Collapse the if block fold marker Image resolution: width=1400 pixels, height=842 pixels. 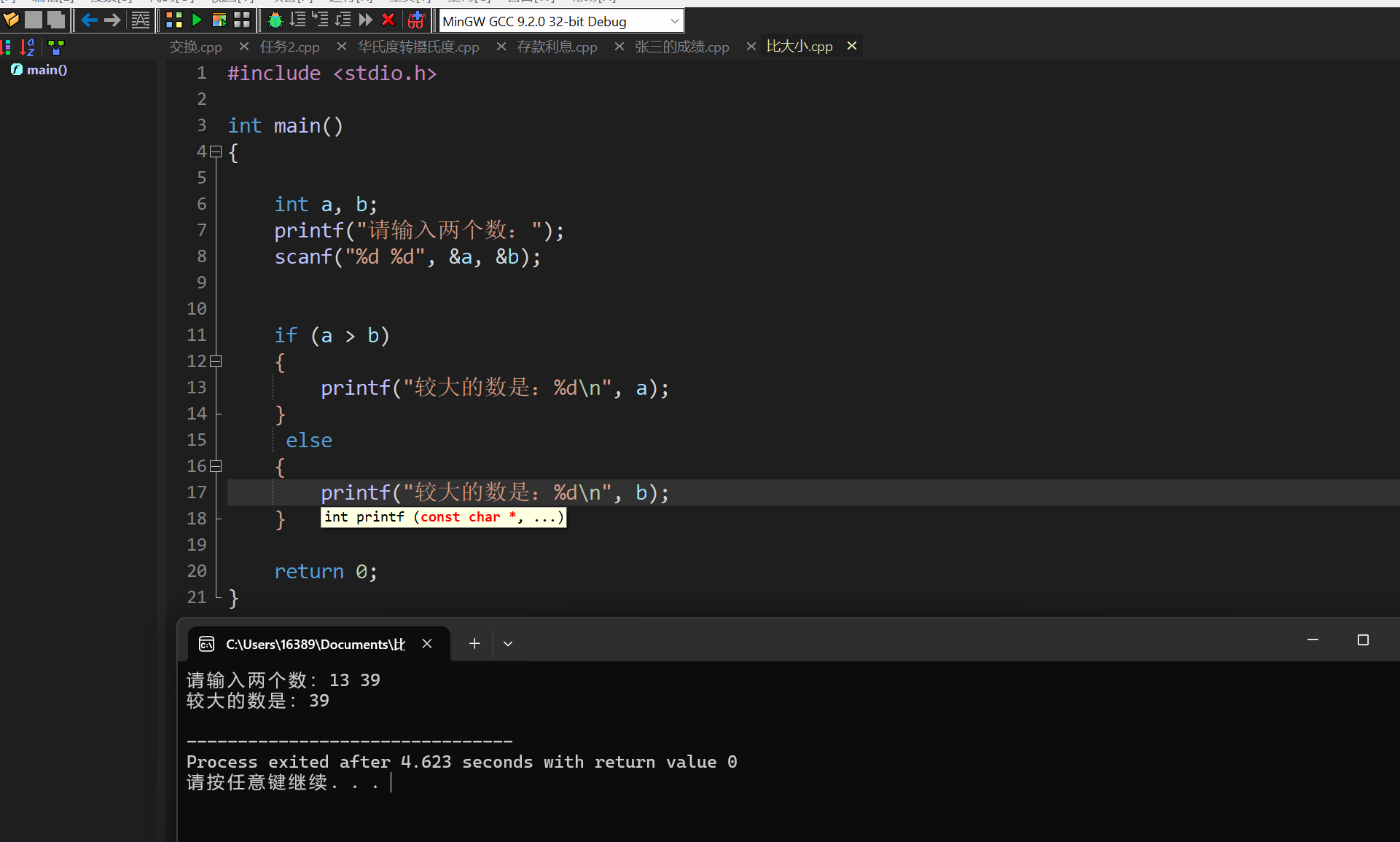[x=216, y=361]
